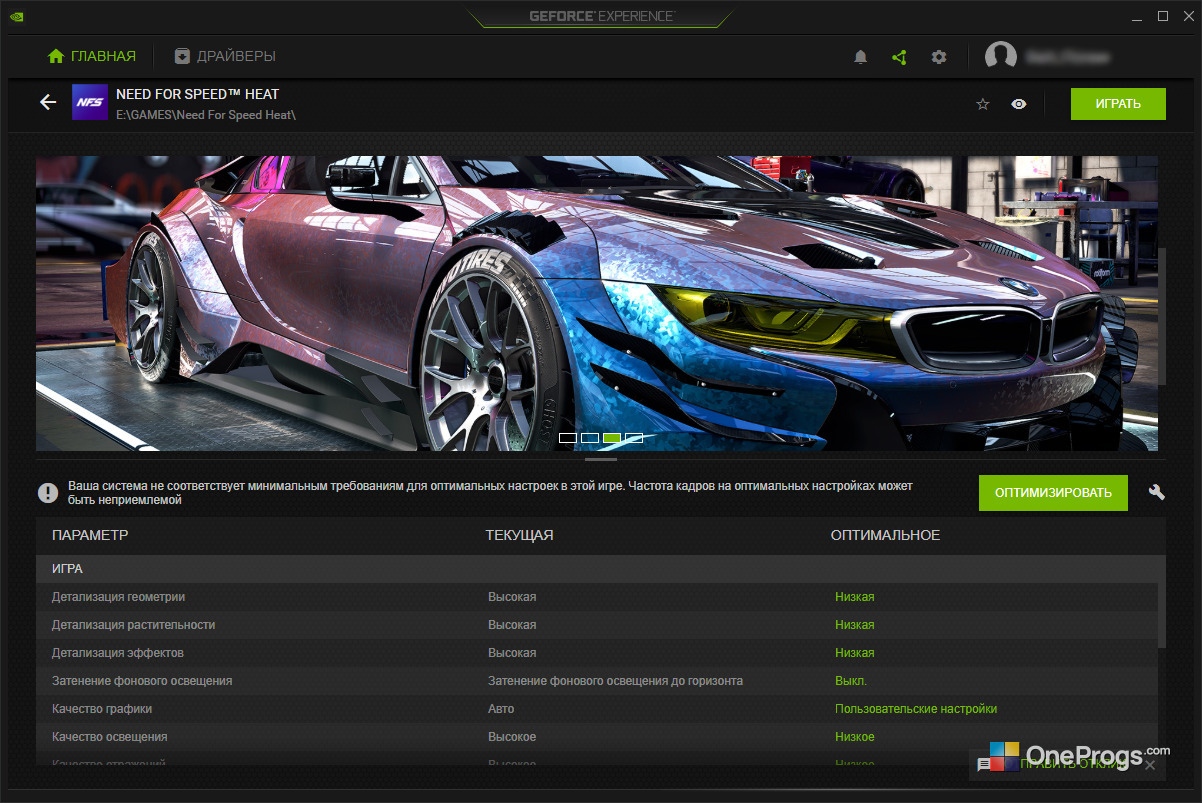Click the game path E:\GAMES\Need For Speed Heat\
The height and width of the screenshot is (803, 1202).
click(206, 116)
